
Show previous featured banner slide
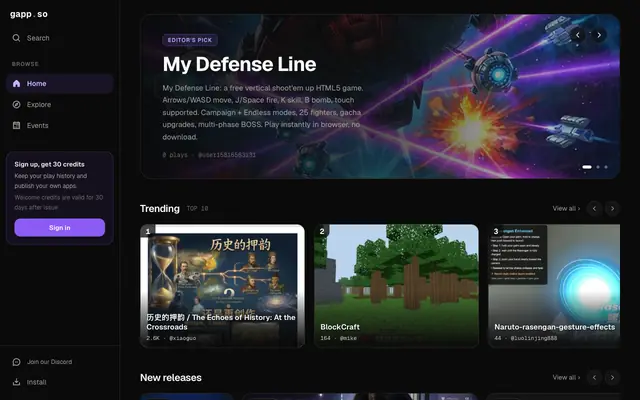click(578, 35)
